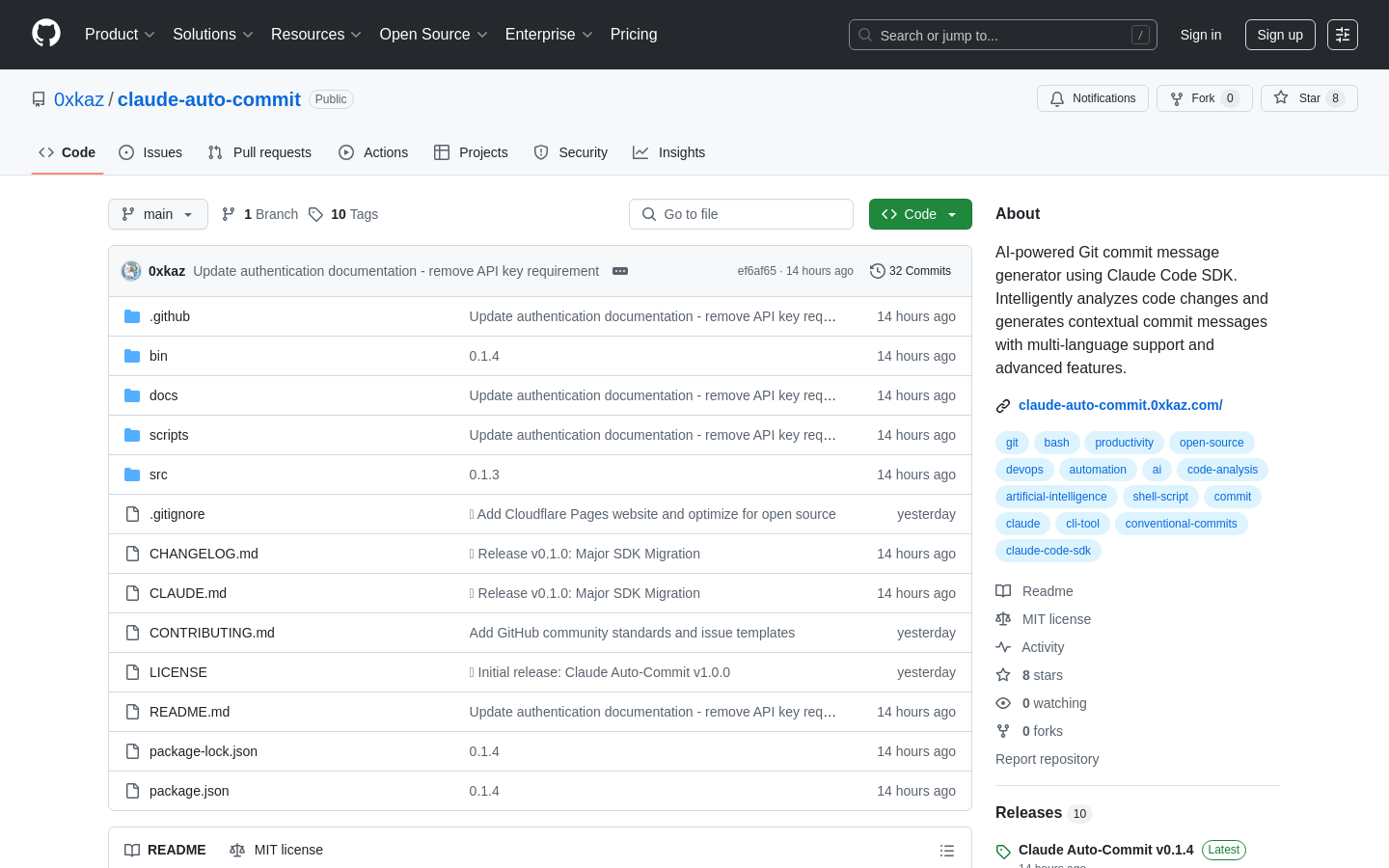Viewport: 1389px width, 868px height.
Task: Open package-lock.json file
Action: tap(204, 751)
